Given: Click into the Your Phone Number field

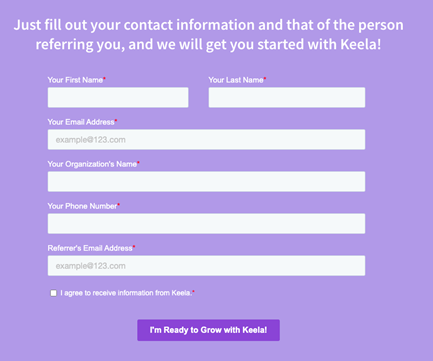Looking at the screenshot, I should 206,223.
